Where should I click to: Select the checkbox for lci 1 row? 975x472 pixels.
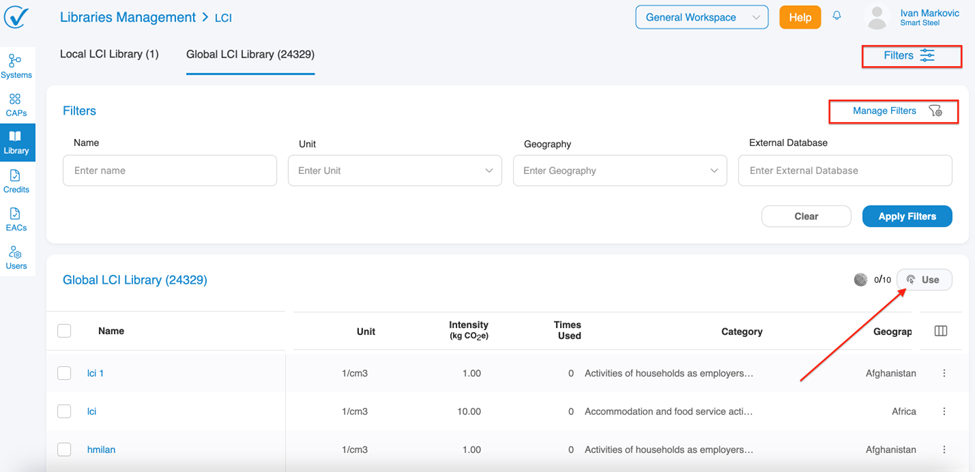point(64,373)
